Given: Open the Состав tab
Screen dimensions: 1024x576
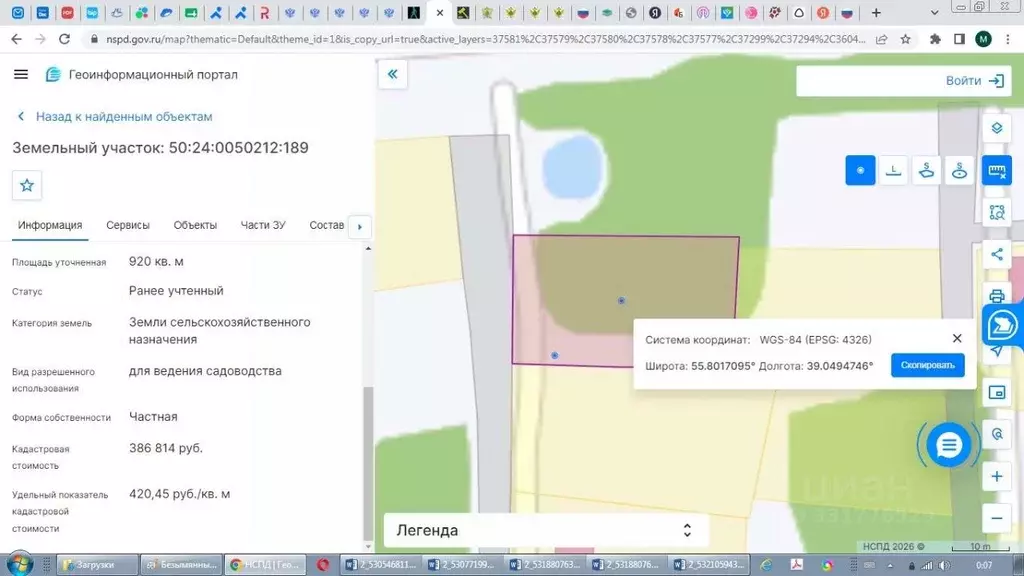Looking at the screenshot, I should coord(327,225).
